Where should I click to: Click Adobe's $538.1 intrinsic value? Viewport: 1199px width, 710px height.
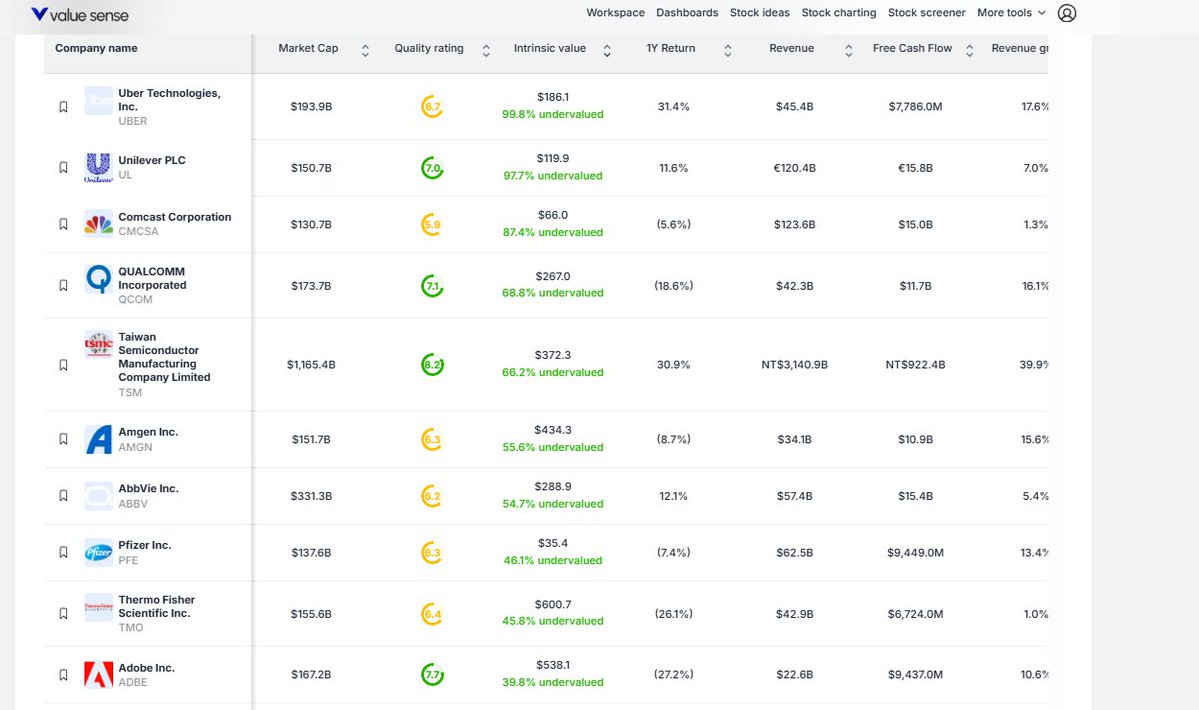pos(553,665)
